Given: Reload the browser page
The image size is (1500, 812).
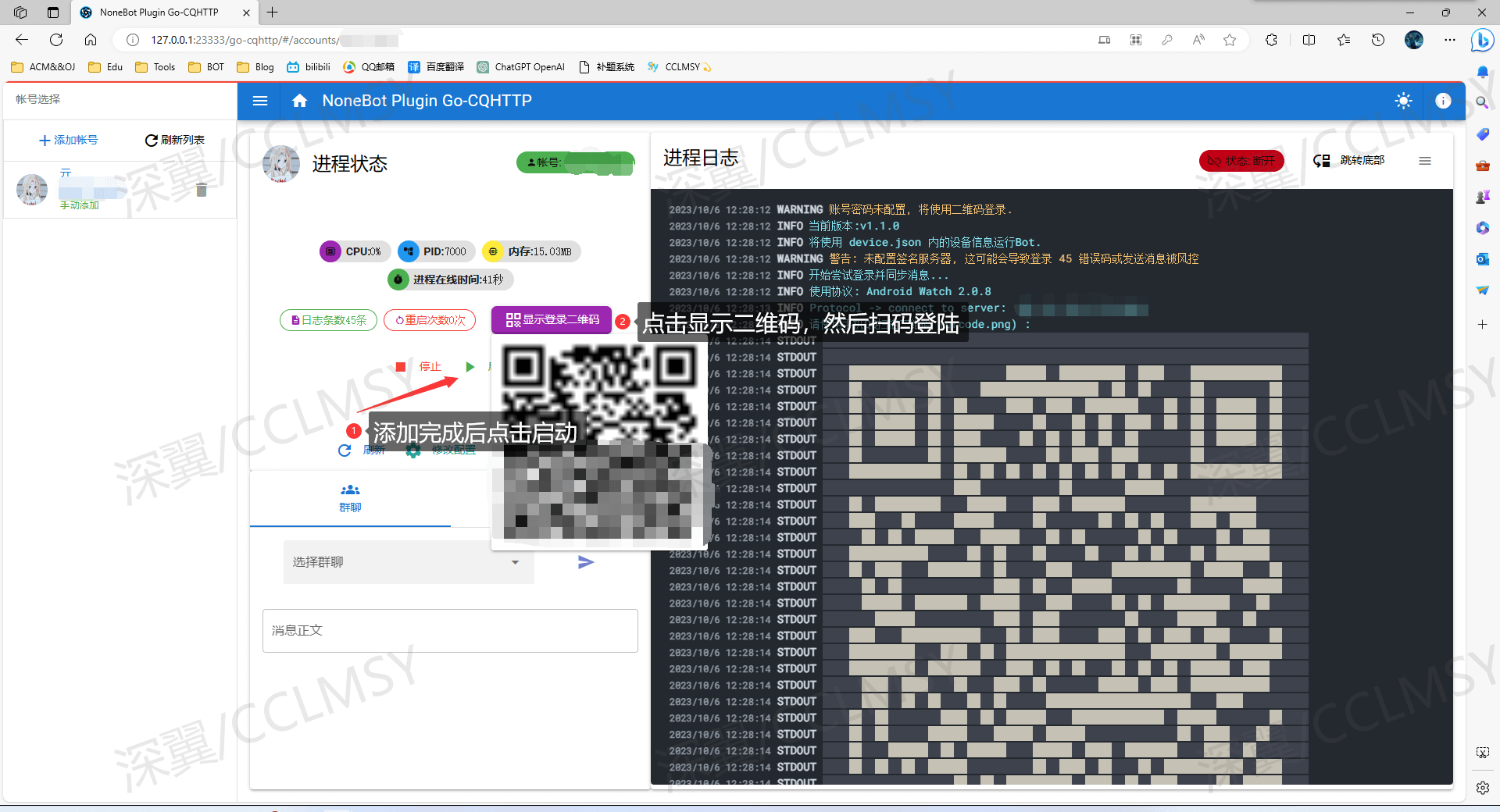Looking at the screenshot, I should pos(56,40).
